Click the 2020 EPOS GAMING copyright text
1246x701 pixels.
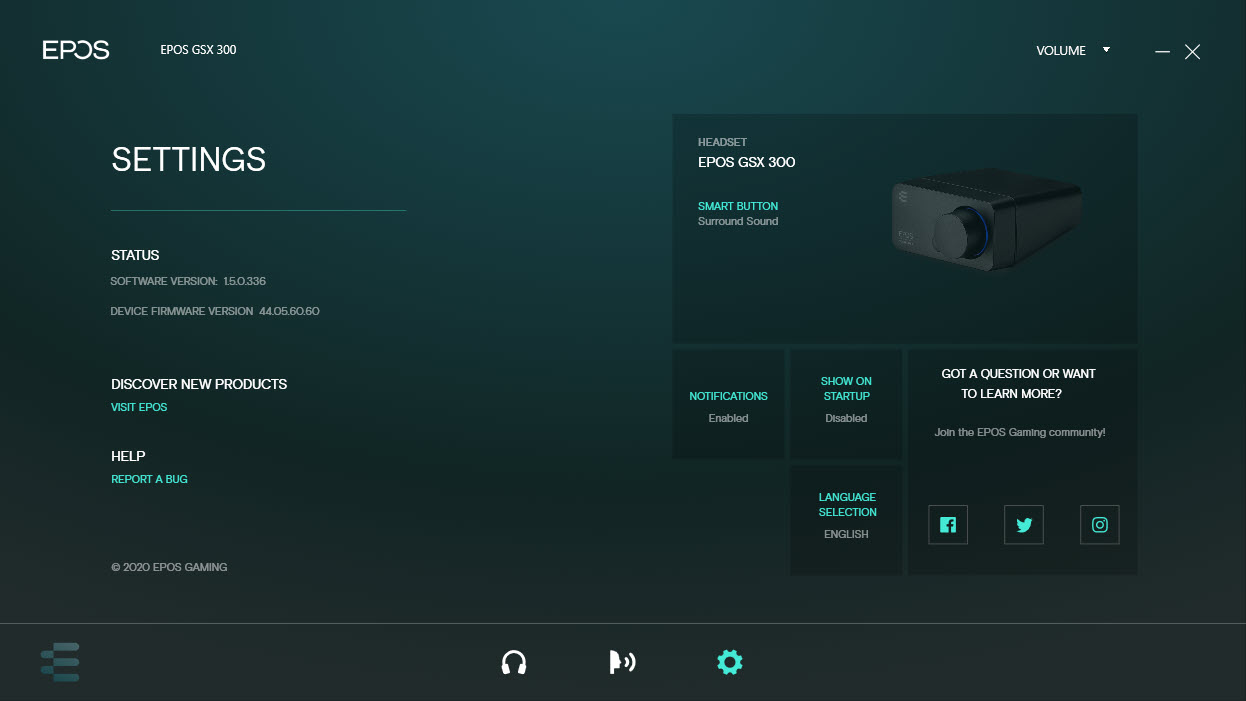click(169, 567)
